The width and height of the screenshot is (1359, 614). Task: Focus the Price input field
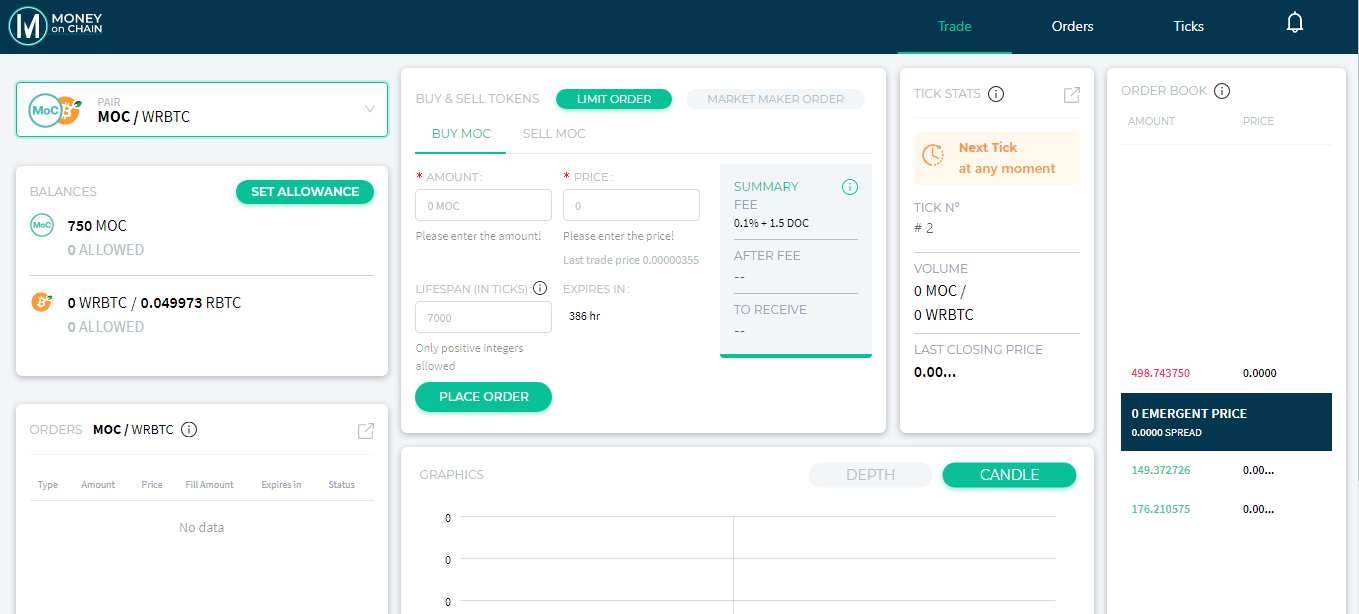[x=631, y=205]
